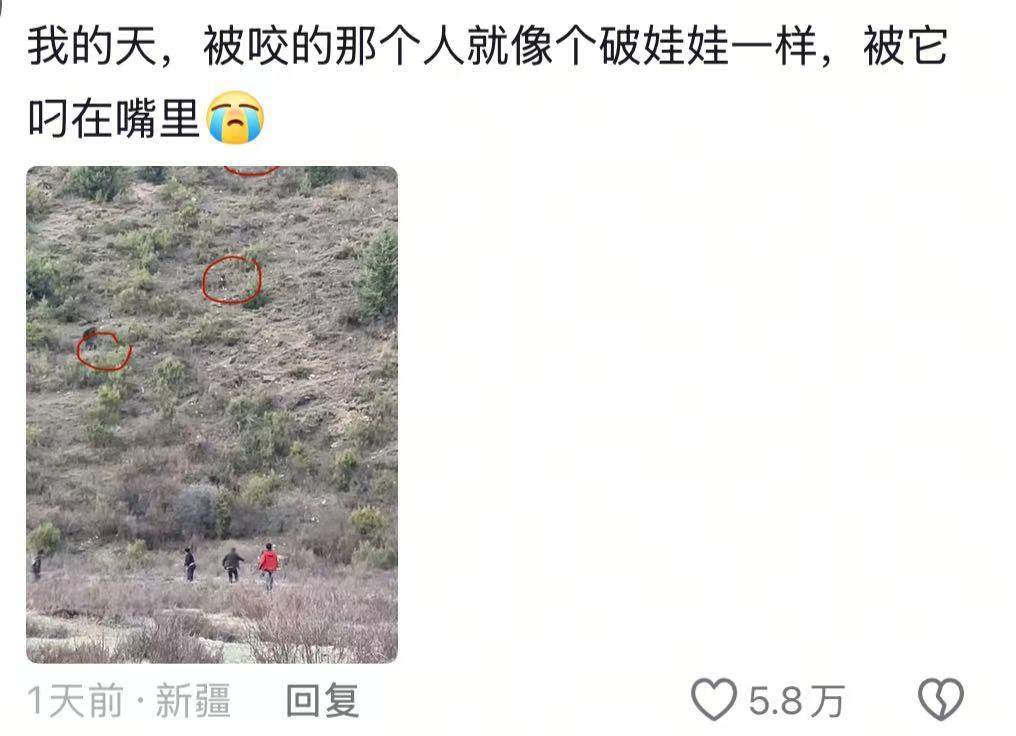Click the 回复 reply button
The width and height of the screenshot is (1016, 736).
click(323, 700)
